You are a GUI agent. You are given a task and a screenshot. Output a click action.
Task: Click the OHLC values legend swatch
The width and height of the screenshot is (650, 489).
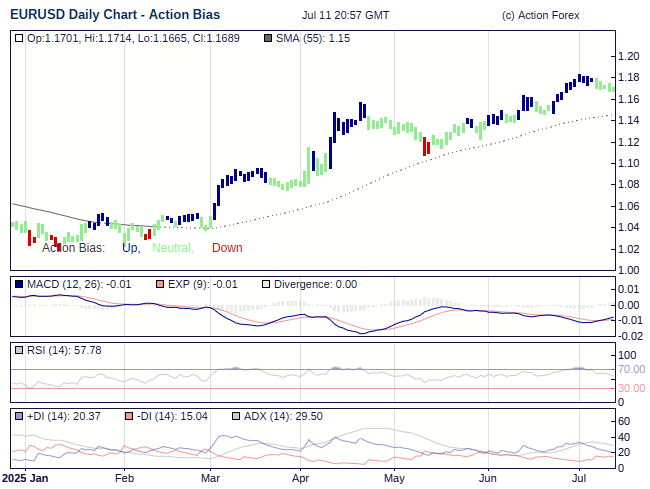[19, 38]
